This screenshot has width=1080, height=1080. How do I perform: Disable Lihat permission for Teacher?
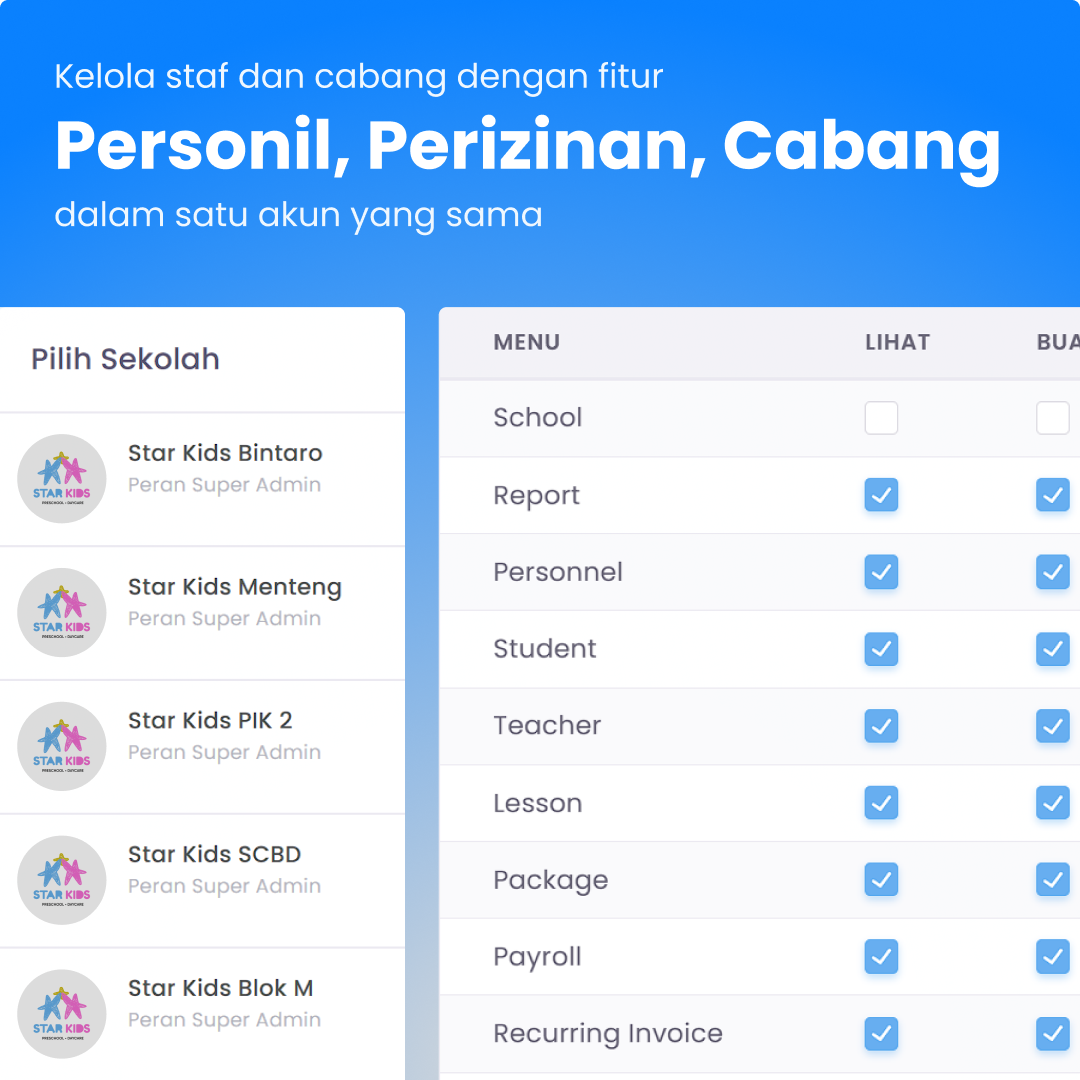[x=881, y=726]
